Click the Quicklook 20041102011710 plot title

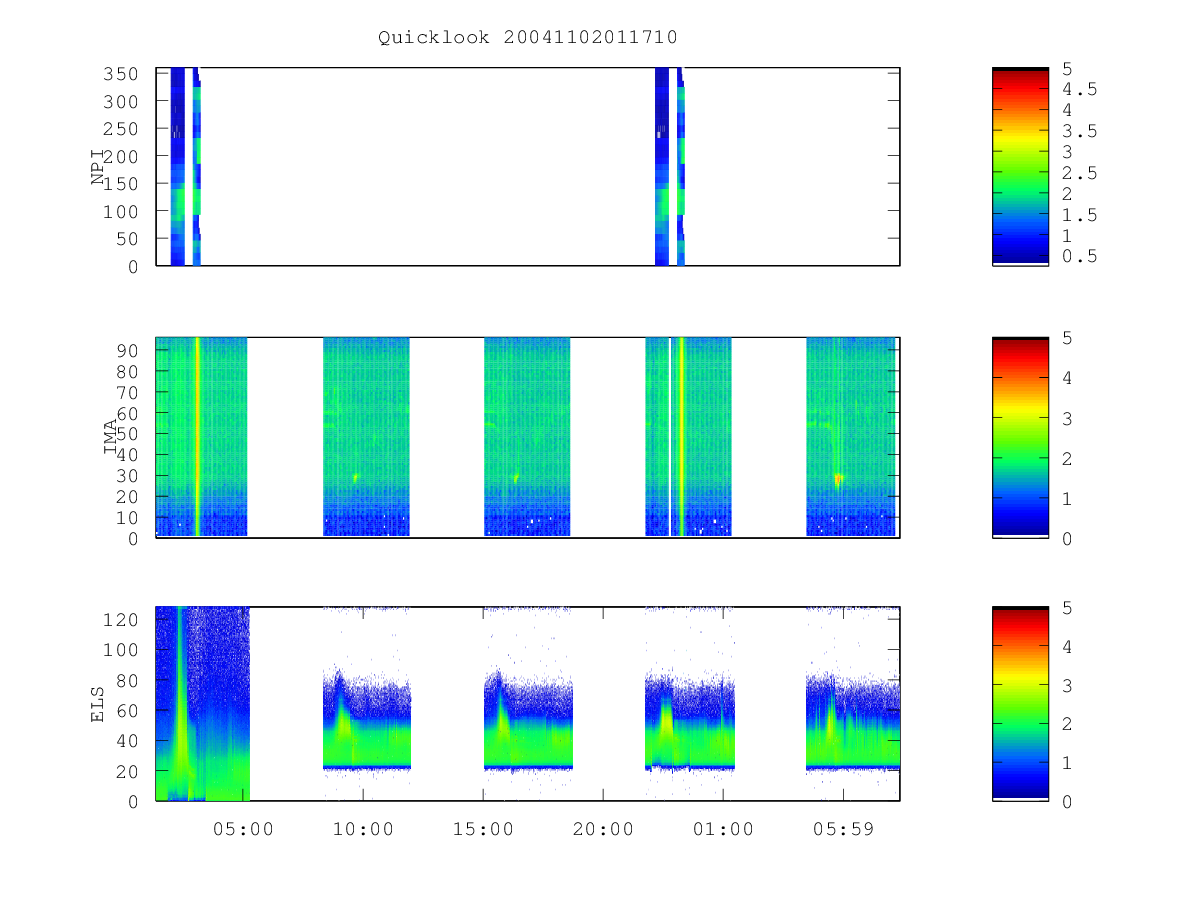[527, 38]
